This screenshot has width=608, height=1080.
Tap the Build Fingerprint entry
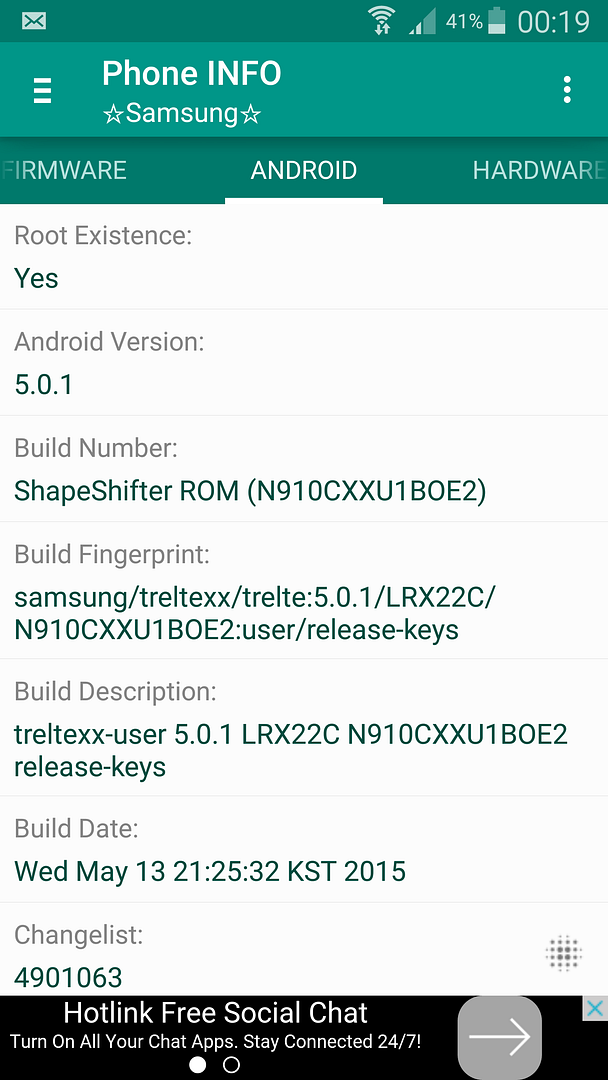[x=304, y=591]
